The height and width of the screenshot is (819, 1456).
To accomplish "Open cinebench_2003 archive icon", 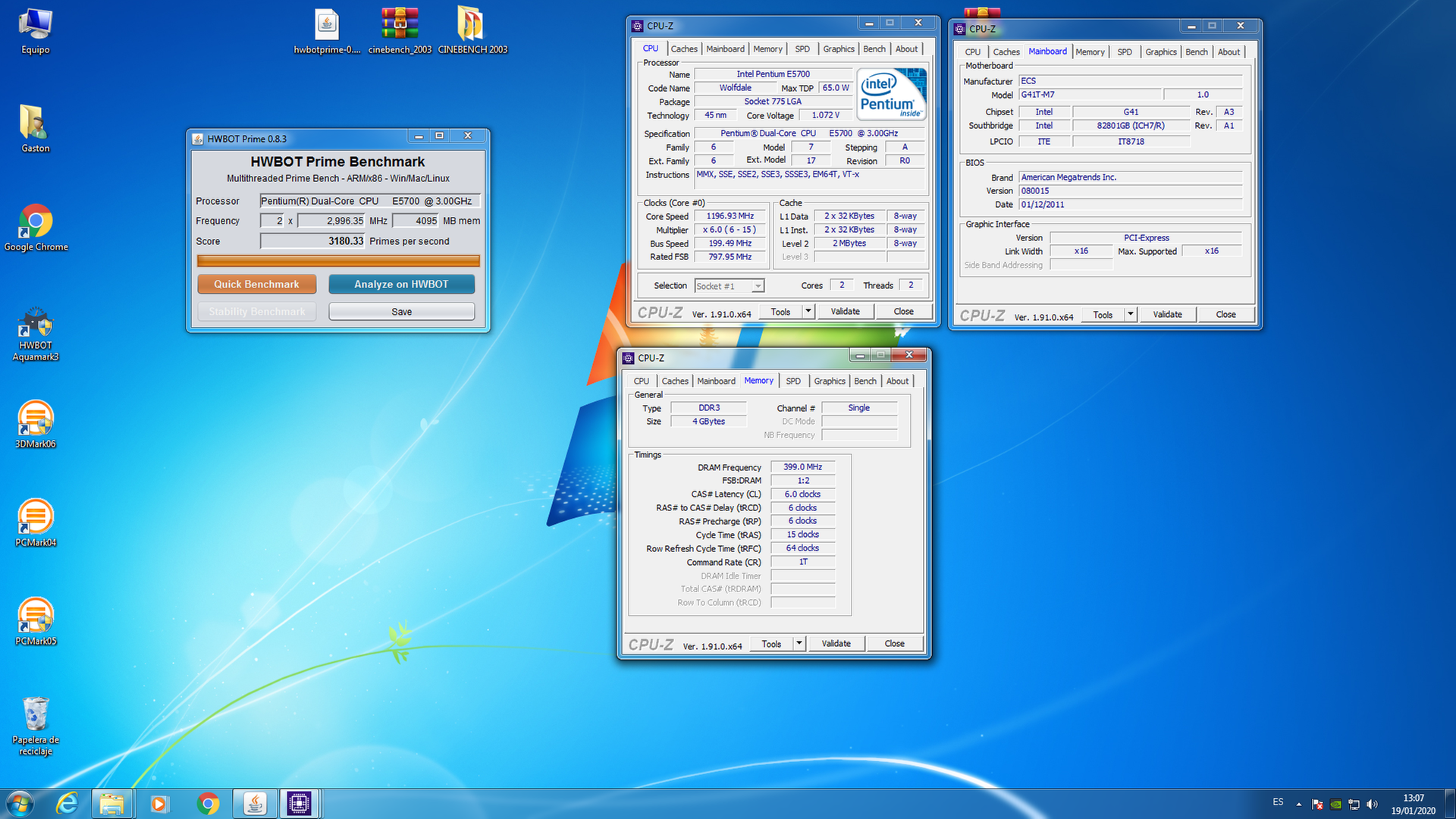I will (400, 32).
